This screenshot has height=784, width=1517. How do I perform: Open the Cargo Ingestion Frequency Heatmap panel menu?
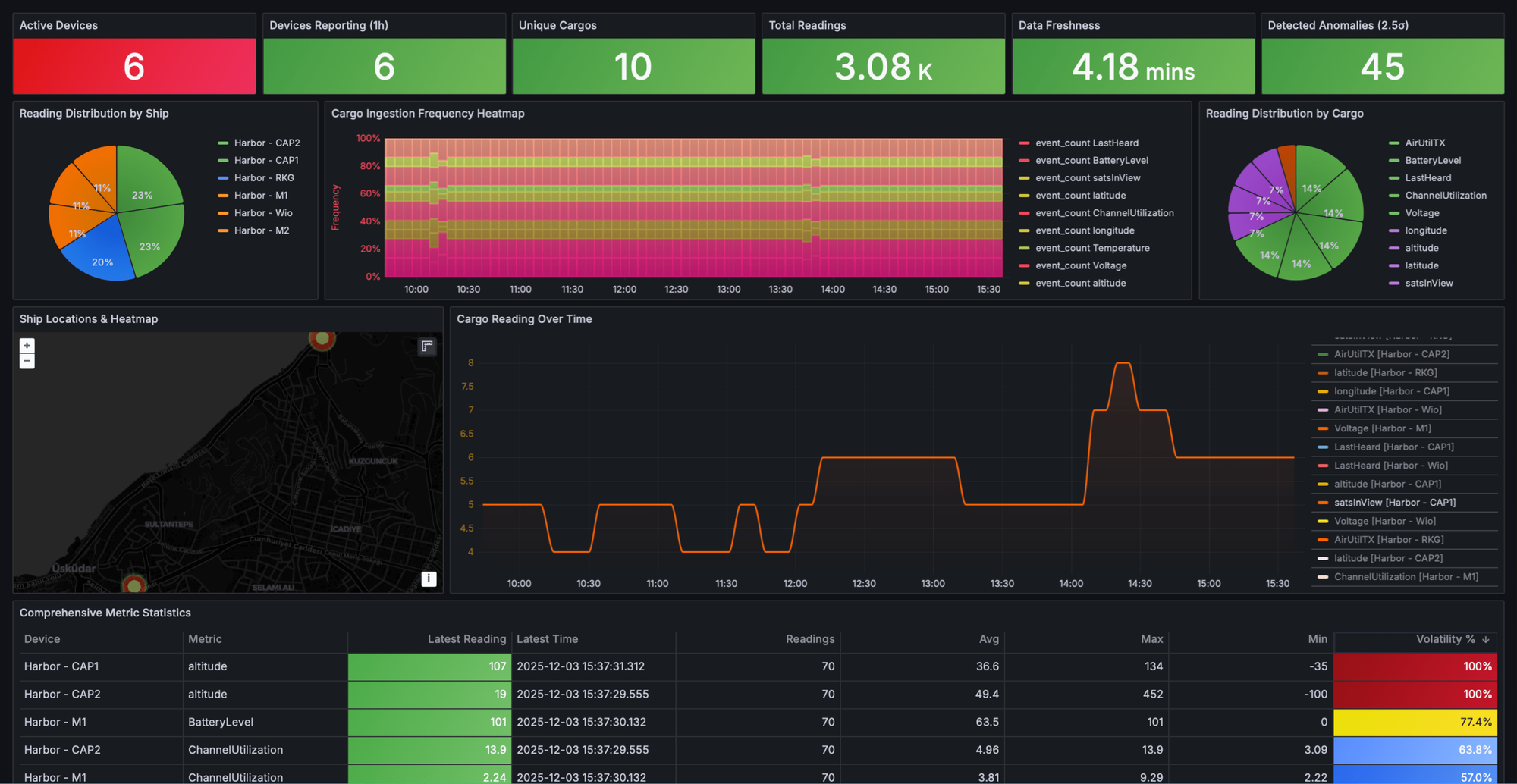[428, 114]
